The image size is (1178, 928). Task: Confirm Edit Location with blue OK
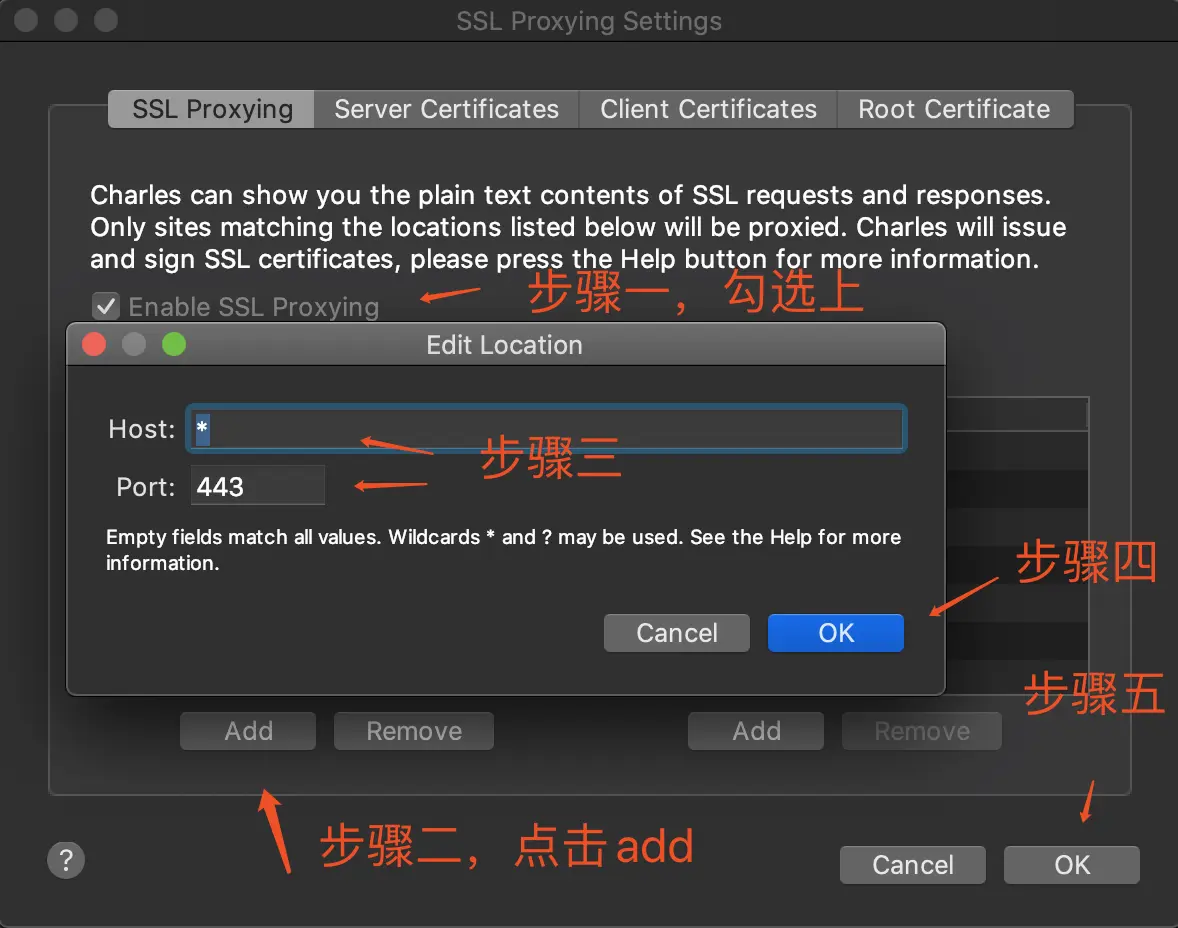[x=835, y=633]
